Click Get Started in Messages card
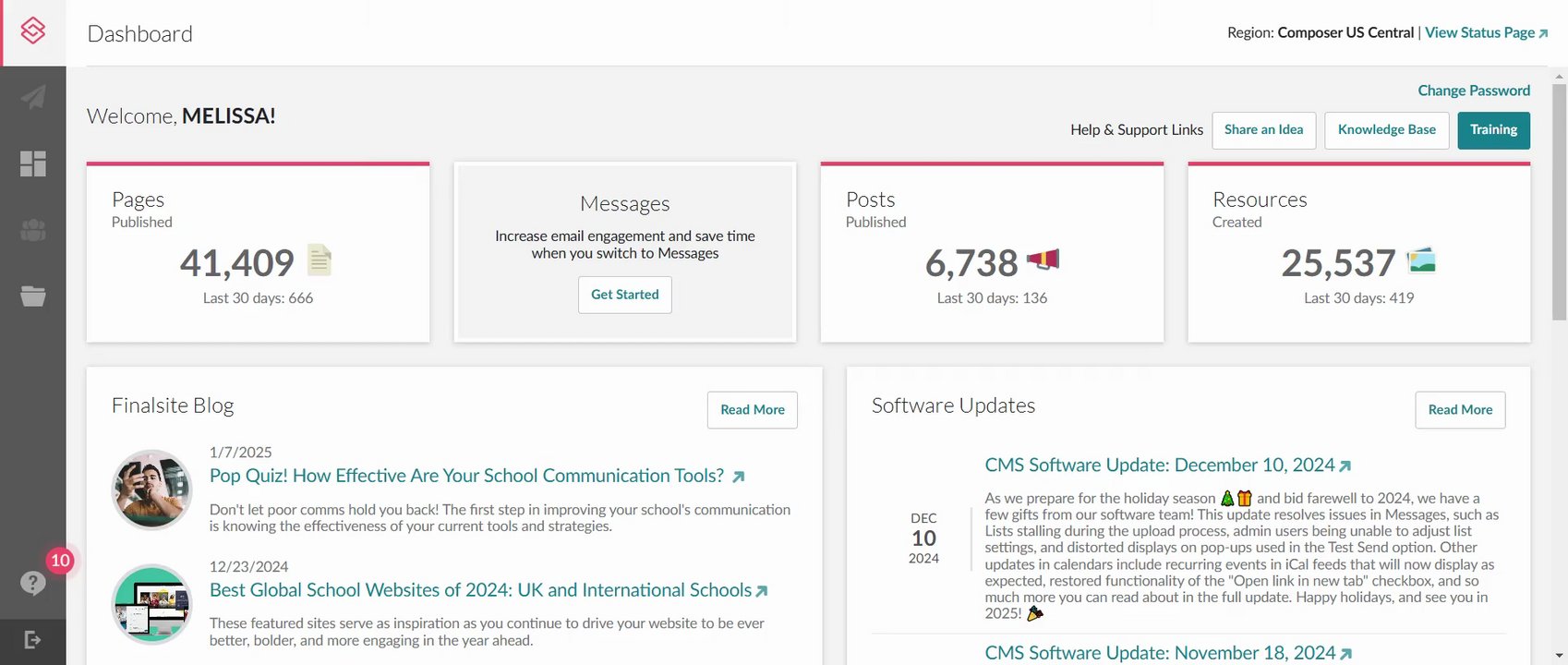The height and width of the screenshot is (665, 1568). 624,295
